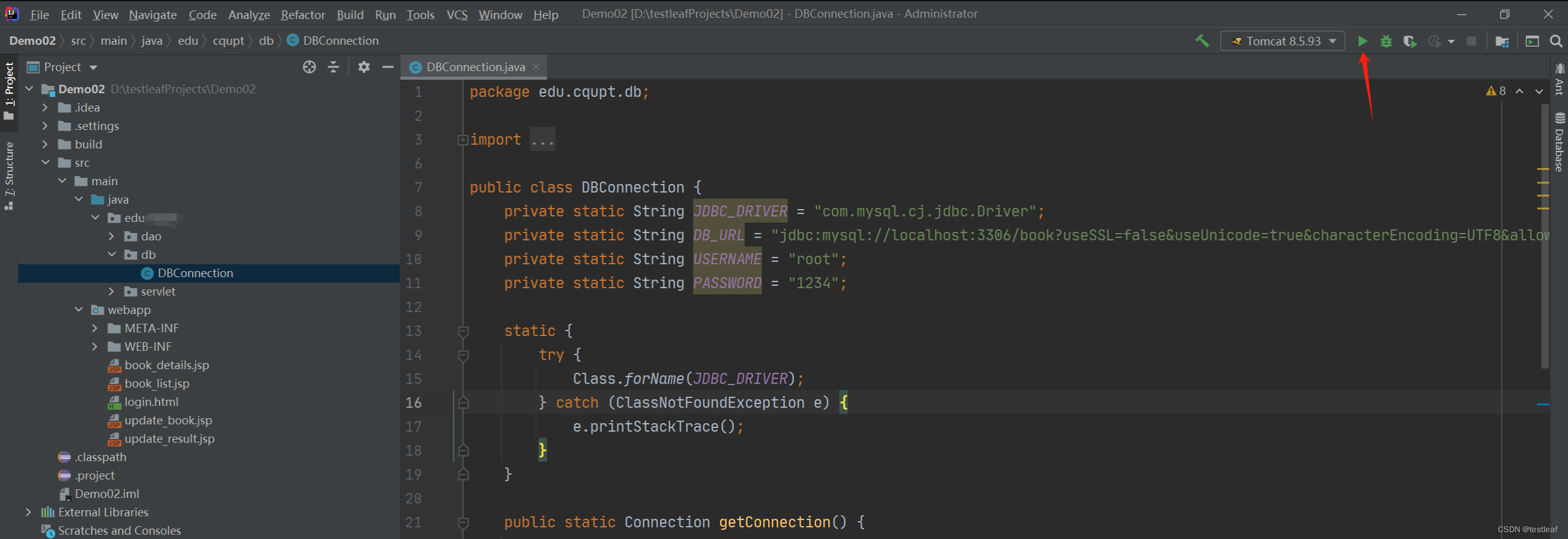Fold the try block at line 14
Image resolution: width=1568 pixels, height=539 pixels.
click(463, 356)
